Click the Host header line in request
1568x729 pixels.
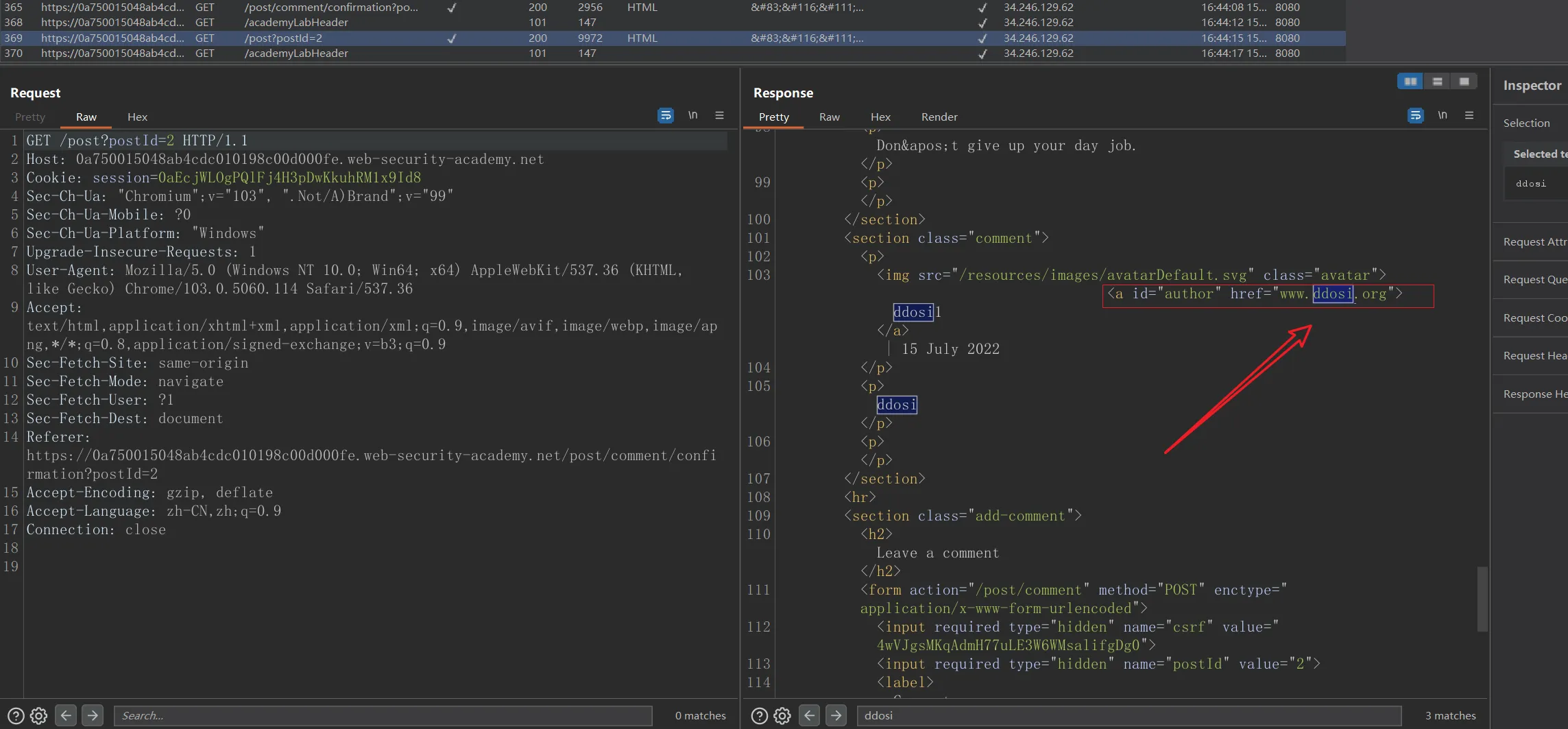tap(285, 159)
